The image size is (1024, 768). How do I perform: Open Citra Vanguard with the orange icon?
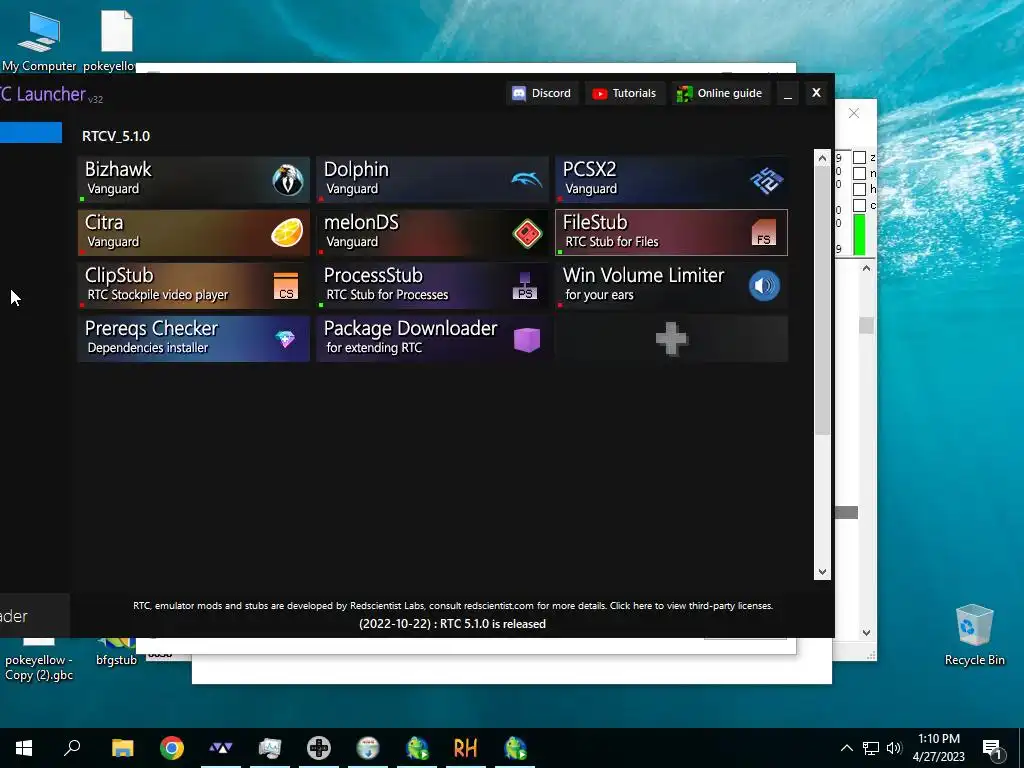pyautogui.click(x=193, y=232)
